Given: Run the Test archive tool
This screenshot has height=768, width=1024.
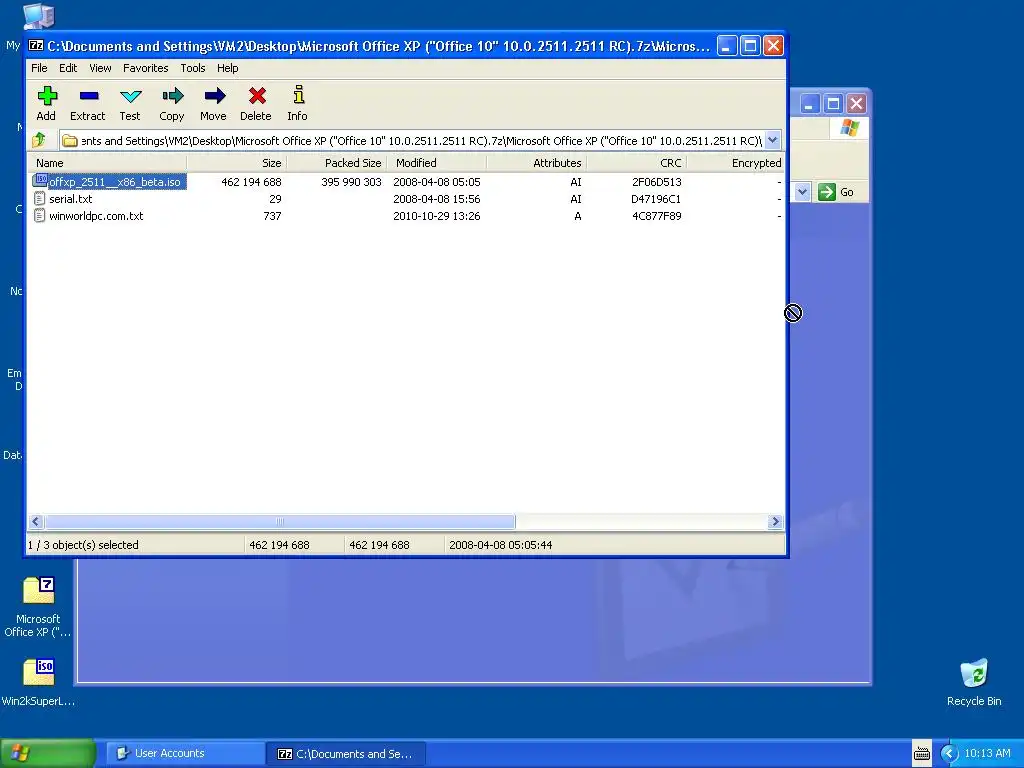Looking at the screenshot, I should coord(131,97).
